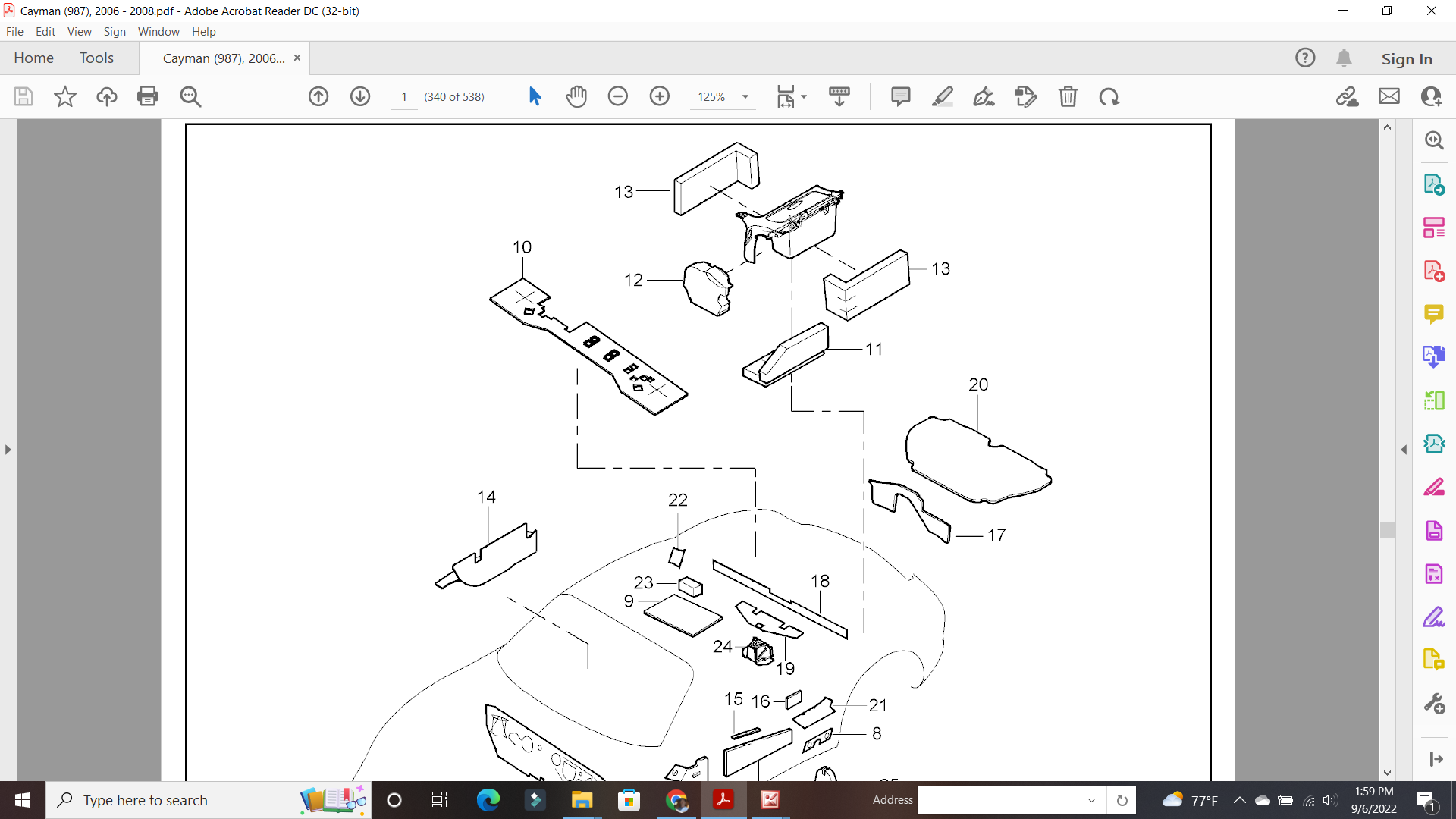Select the Hand pan tool
This screenshot has height=819, width=1456.
(576, 96)
